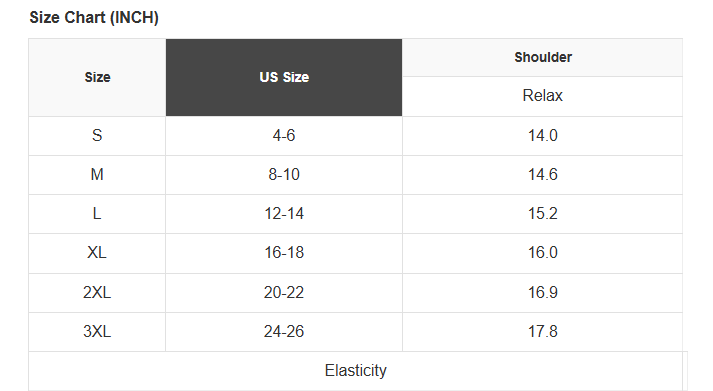Screen dimensions: 713x391
Task: Select the M size row label
Action: click(97, 175)
